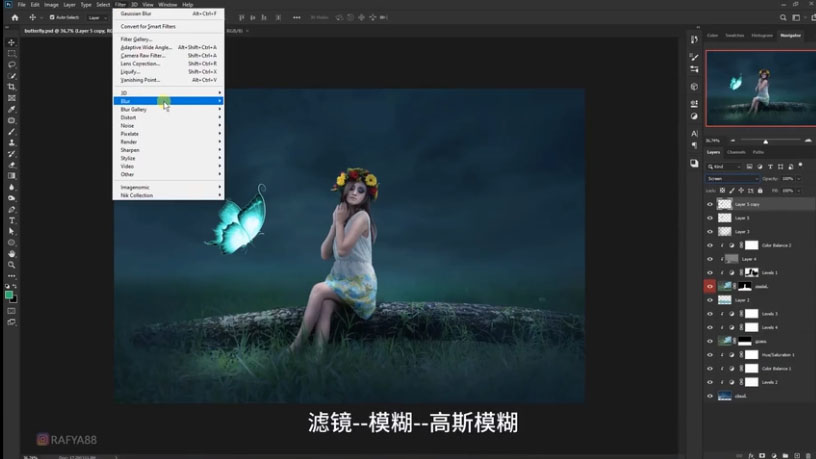The width and height of the screenshot is (816, 459).
Task: Toggle Quick Mask mode icon
Action: click(11, 311)
